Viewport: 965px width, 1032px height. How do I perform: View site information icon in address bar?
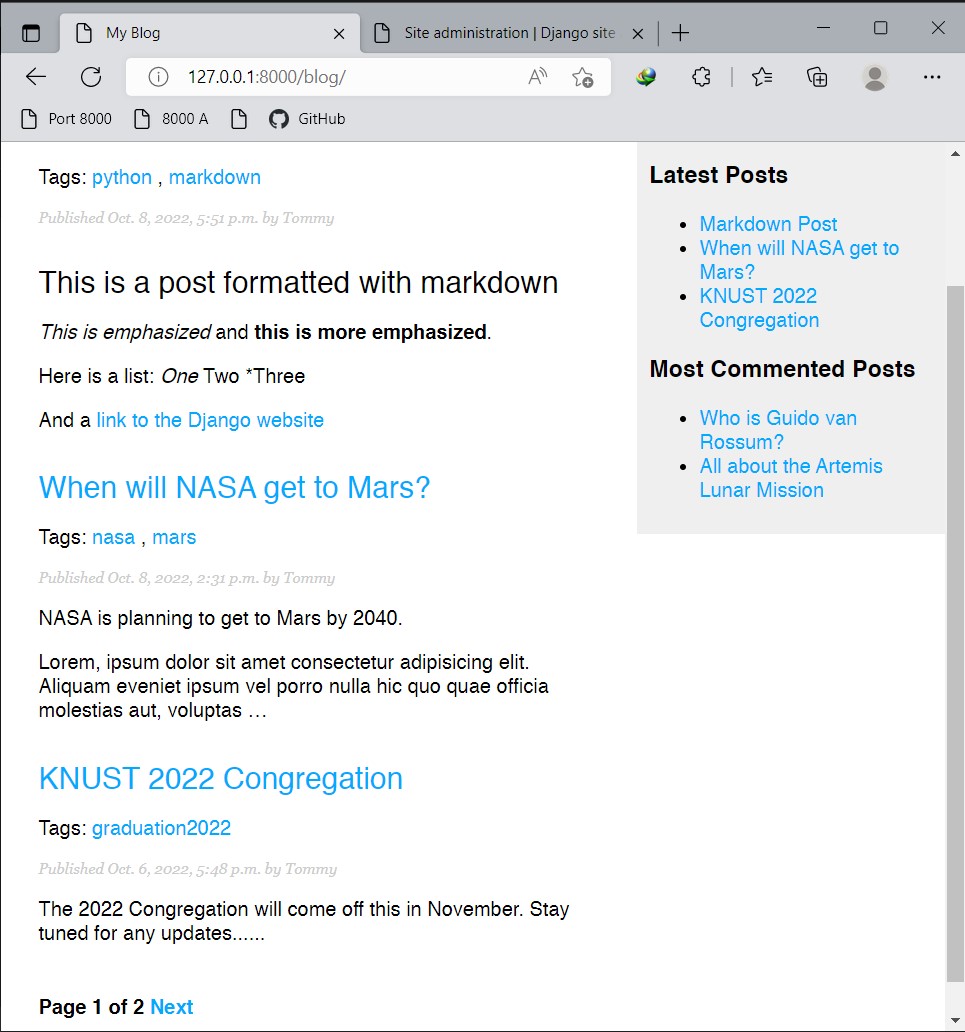tap(158, 77)
